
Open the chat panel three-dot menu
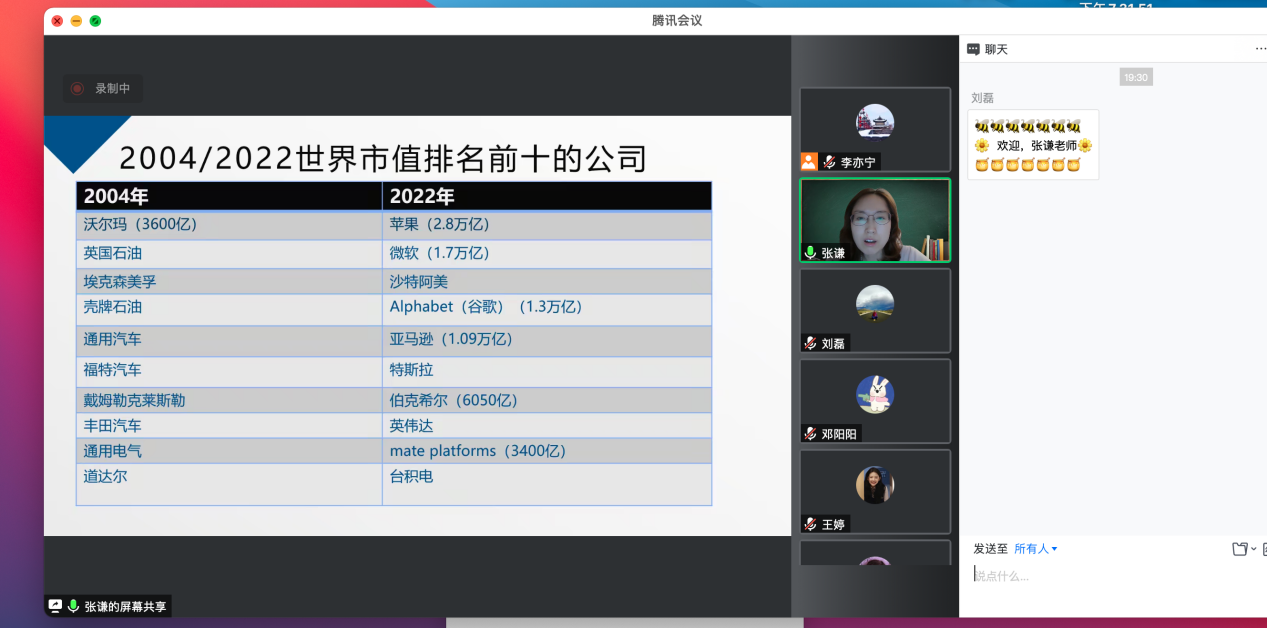point(1260,49)
